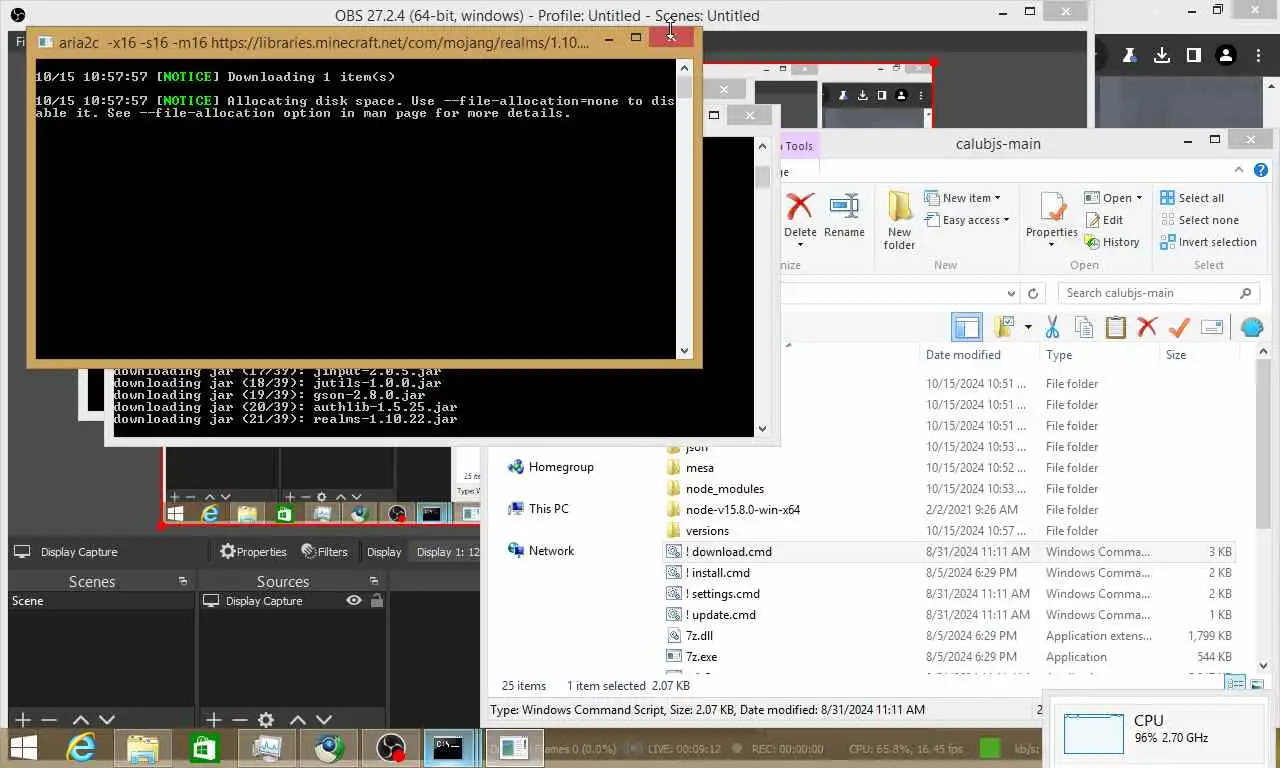
Task: Refresh the calubjs-main folder view
Action: (1035, 293)
